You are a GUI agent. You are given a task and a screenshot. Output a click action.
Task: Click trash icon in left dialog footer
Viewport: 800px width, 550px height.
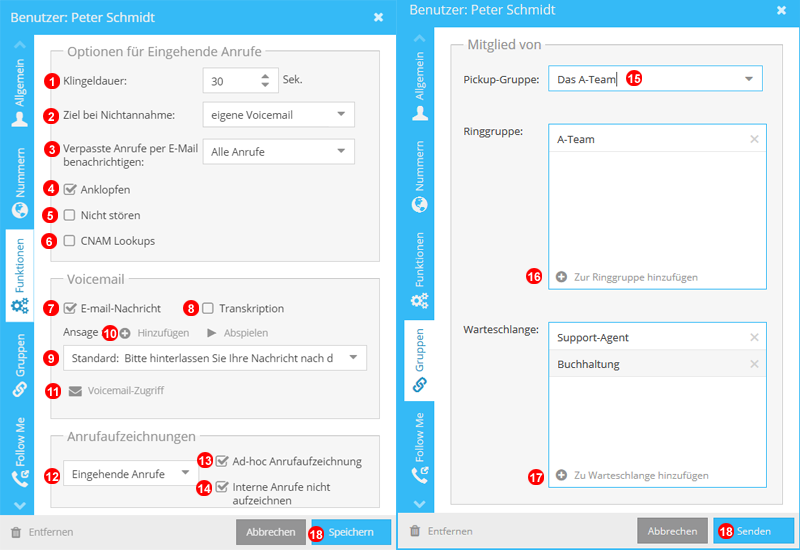16,532
